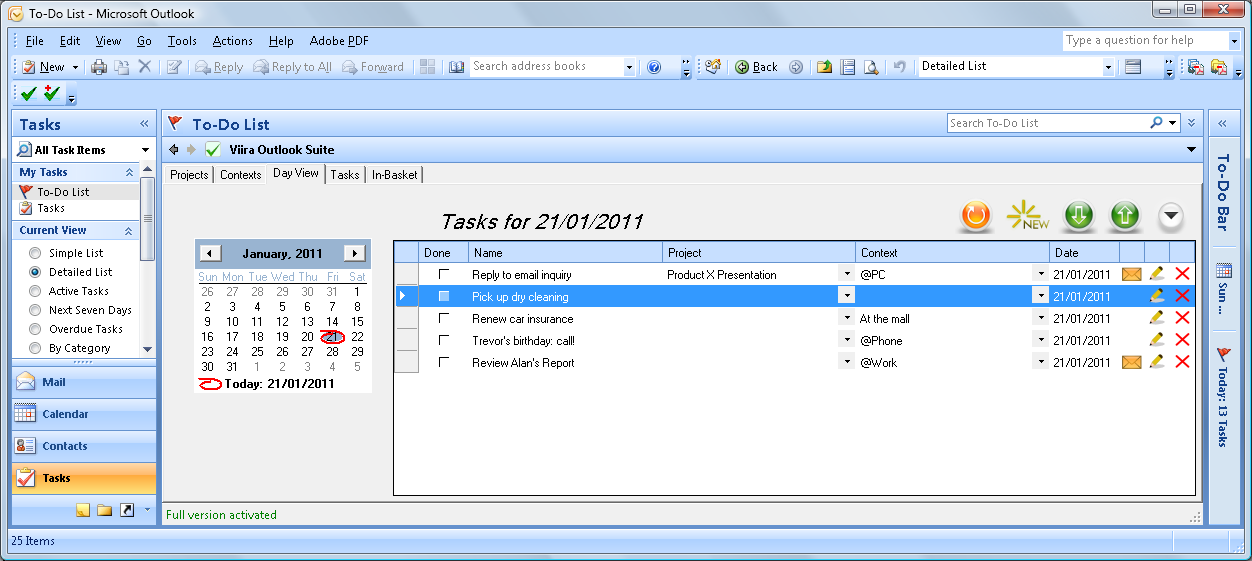Delete Review Alan's Report with the red X
Screen dimensions: 1252x561
(x=1182, y=362)
